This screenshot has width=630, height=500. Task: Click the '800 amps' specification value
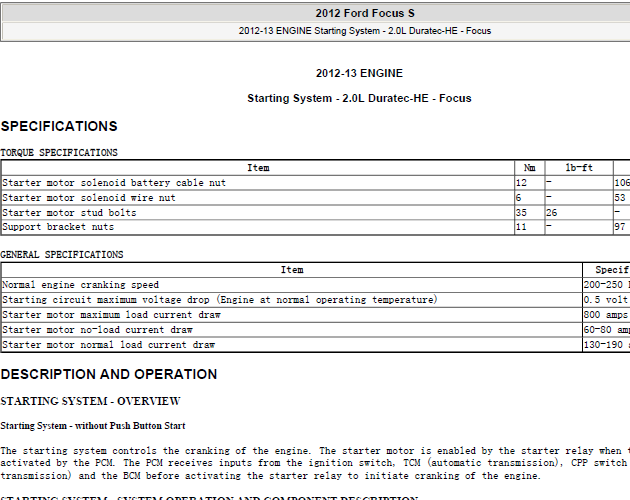point(605,315)
